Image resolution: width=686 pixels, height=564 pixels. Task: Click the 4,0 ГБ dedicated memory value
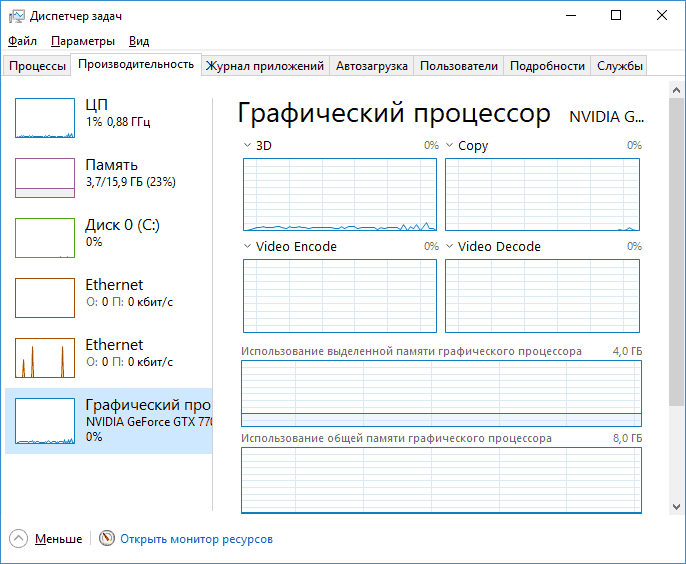(627, 351)
